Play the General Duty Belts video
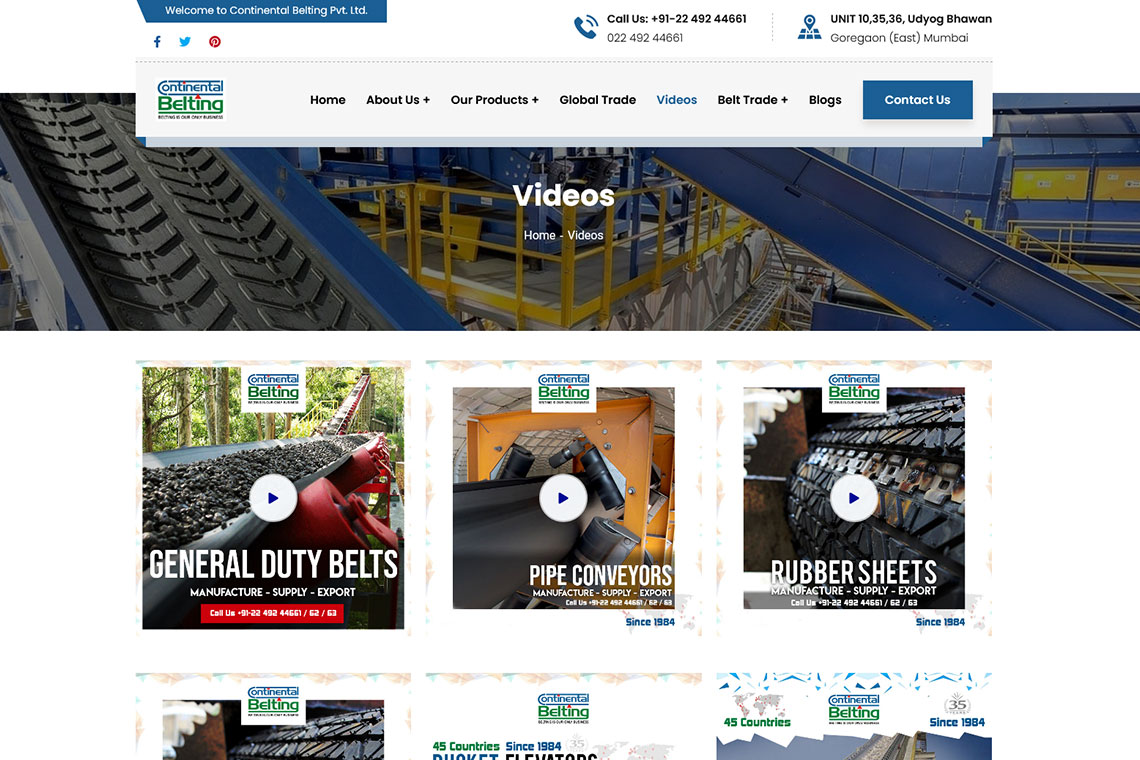The height and width of the screenshot is (760, 1140). [273, 497]
